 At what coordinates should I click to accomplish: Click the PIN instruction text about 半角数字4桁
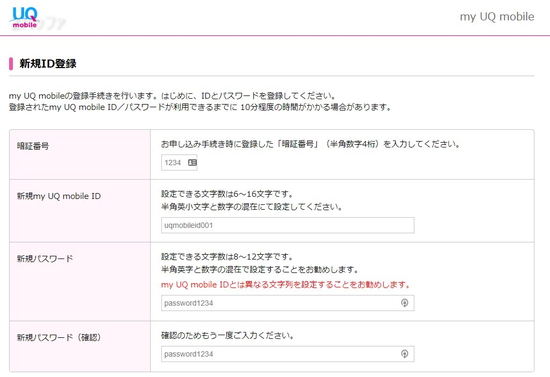coord(310,144)
